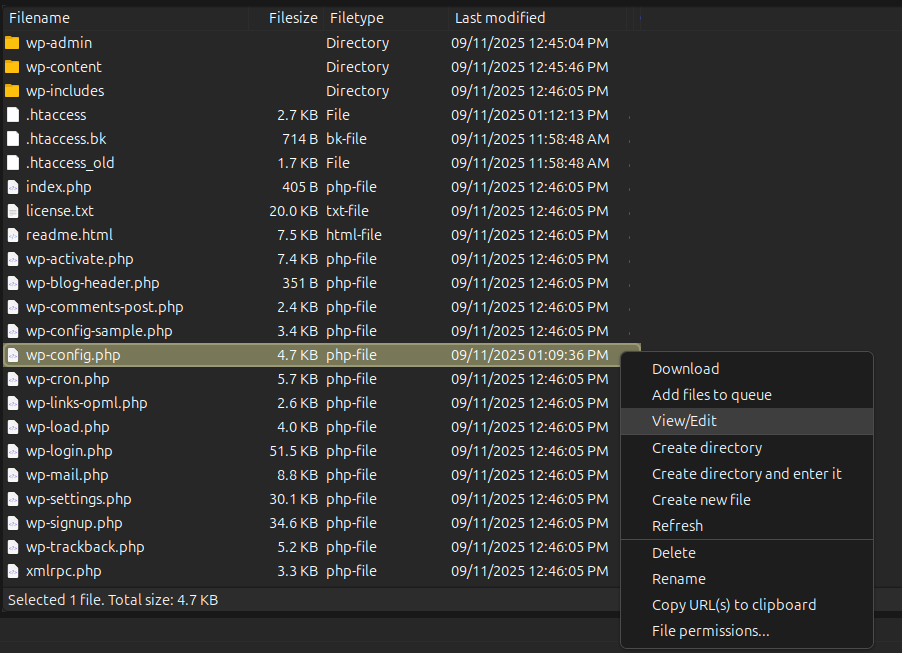Click the wp-cron.php file icon
This screenshot has height=653, width=902.
click(13, 379)
